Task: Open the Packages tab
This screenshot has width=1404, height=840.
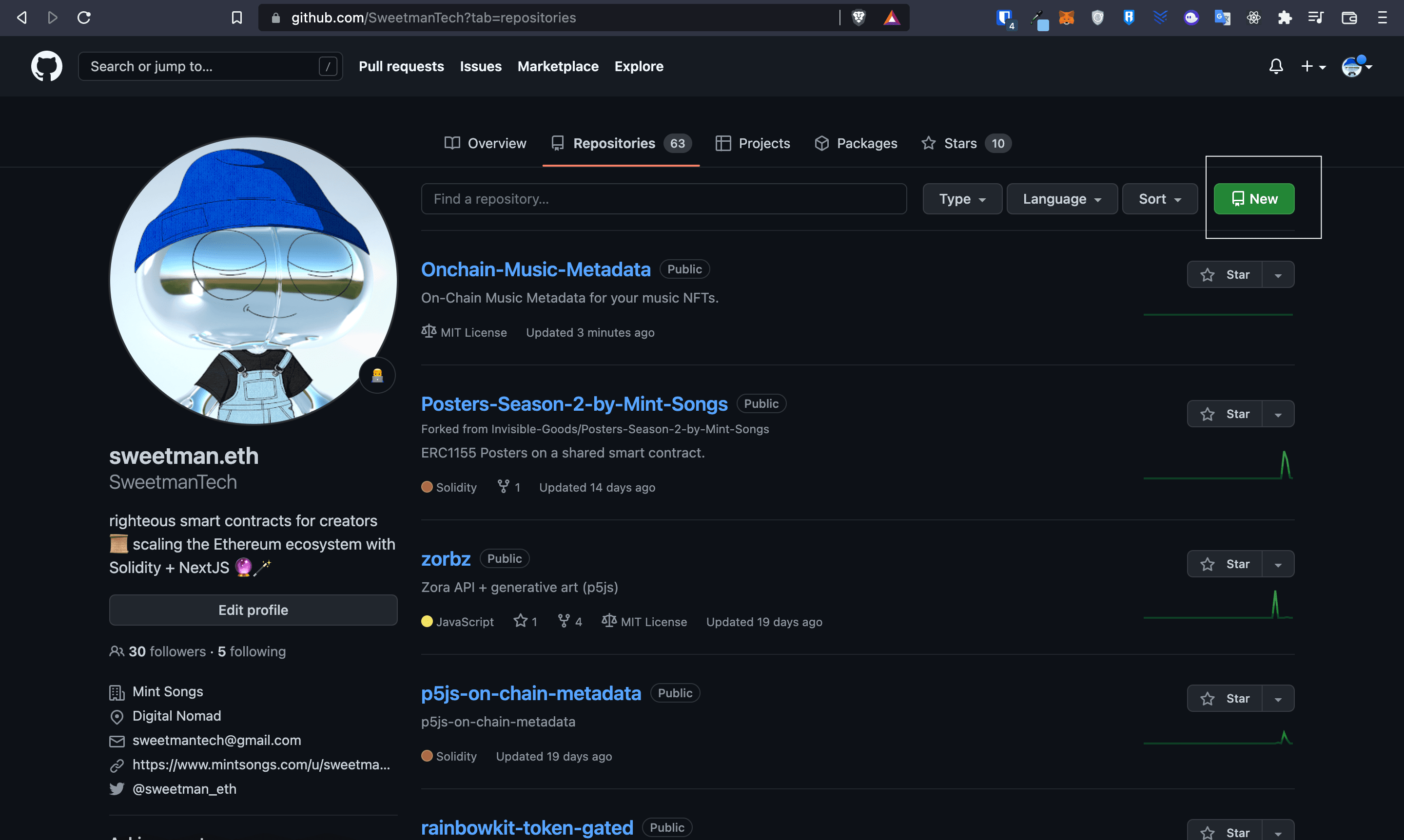Action: pos(856,143)
